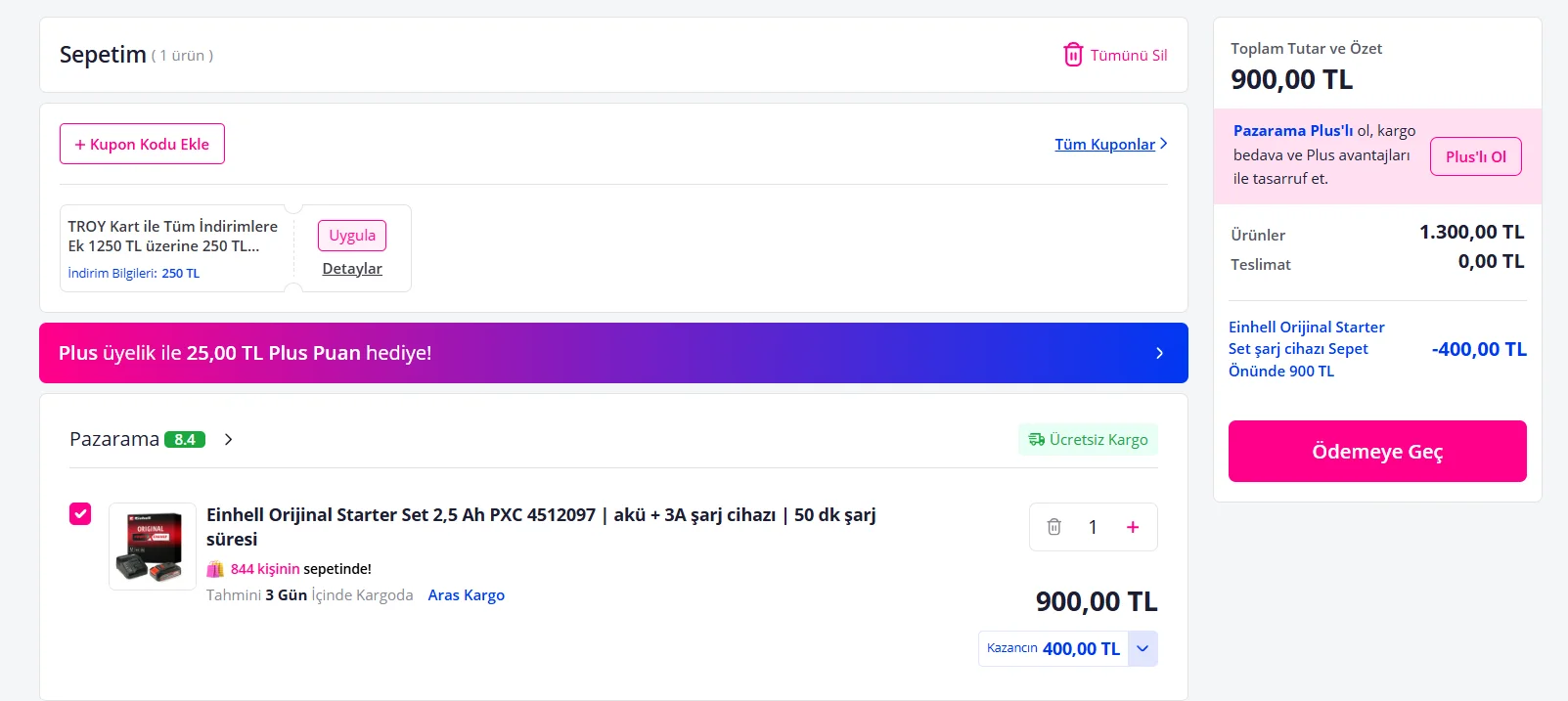Expand the Kazancın 400,00 TL dropdown
Viewport: 1568px width, 701px height.
coord(1142,648)
